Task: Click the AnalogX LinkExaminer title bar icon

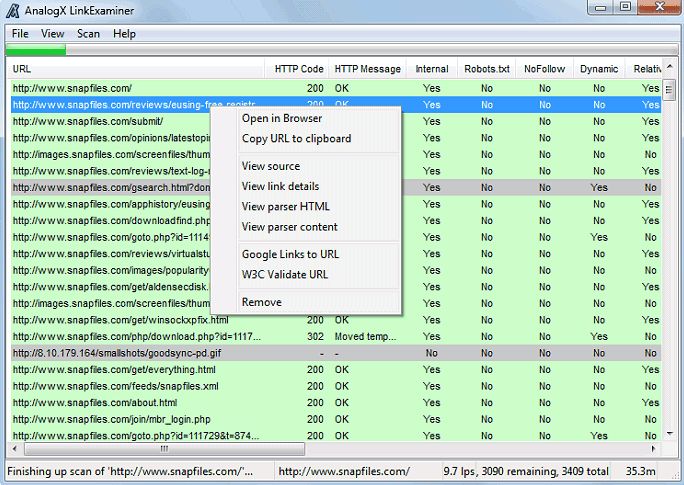Action: 12,10
